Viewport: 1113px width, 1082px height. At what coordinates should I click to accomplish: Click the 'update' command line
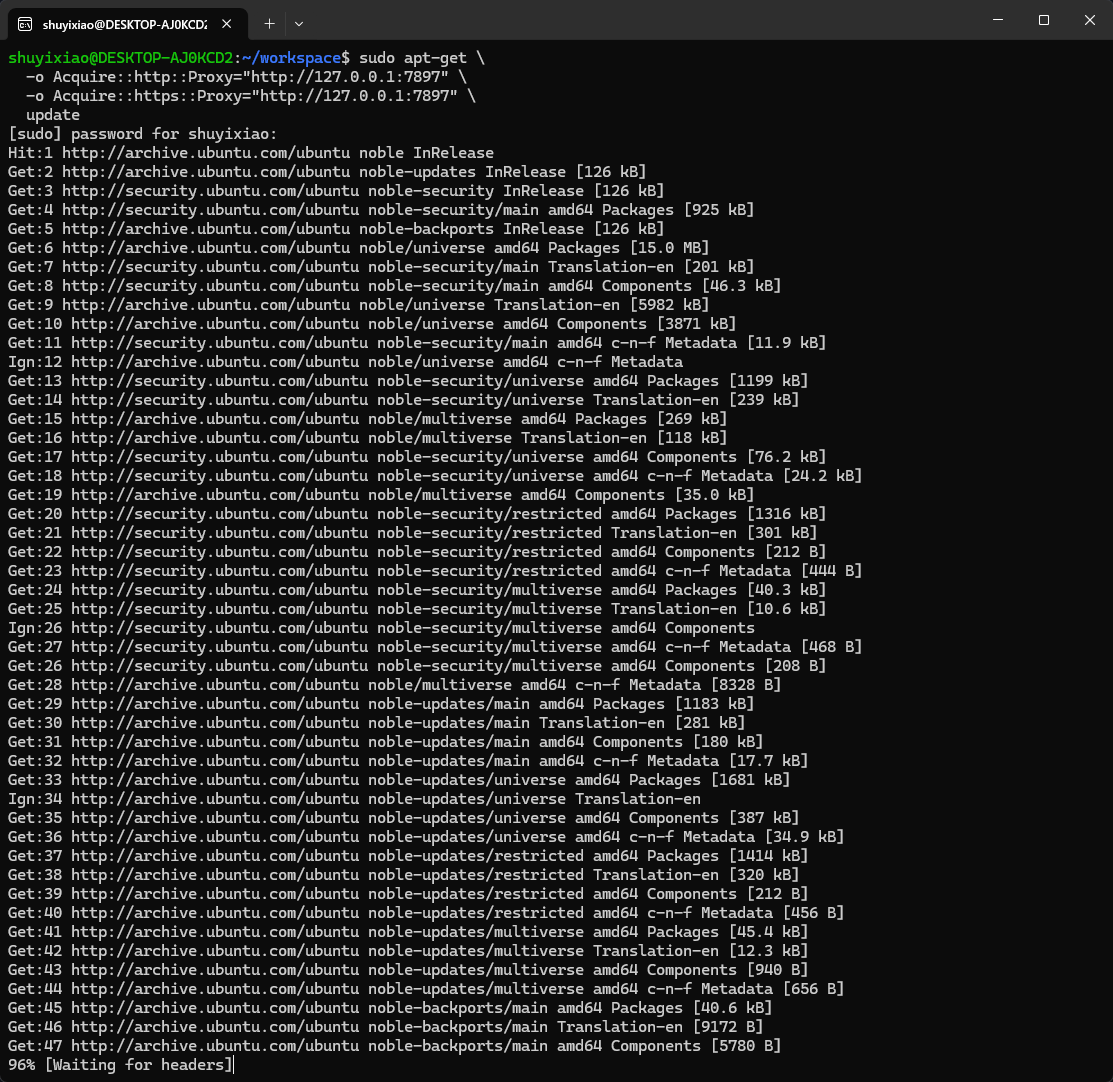pyautogui.click(x=53, y=115)
